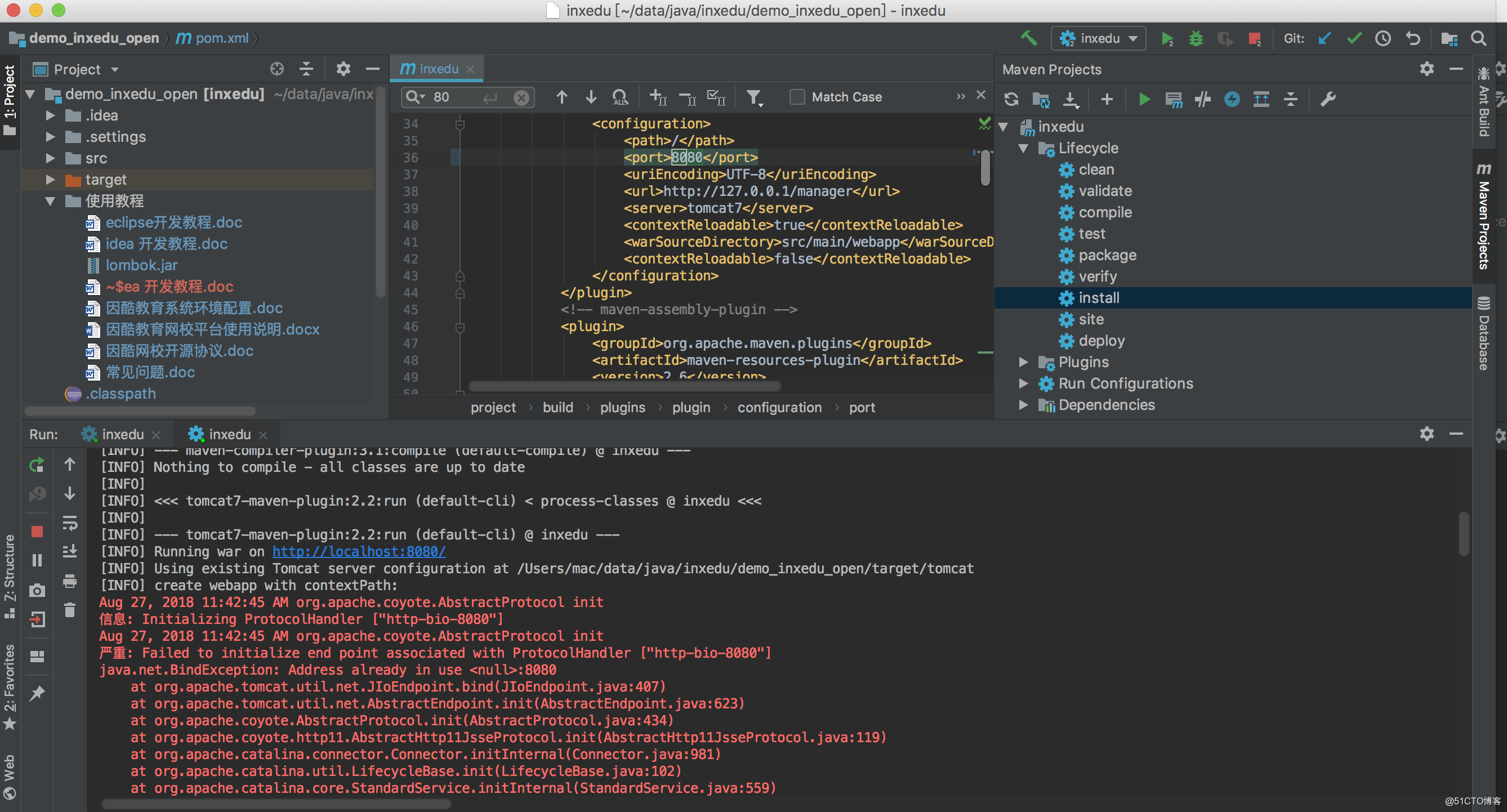Click the Build project hammer icon

coord(1028,39)
